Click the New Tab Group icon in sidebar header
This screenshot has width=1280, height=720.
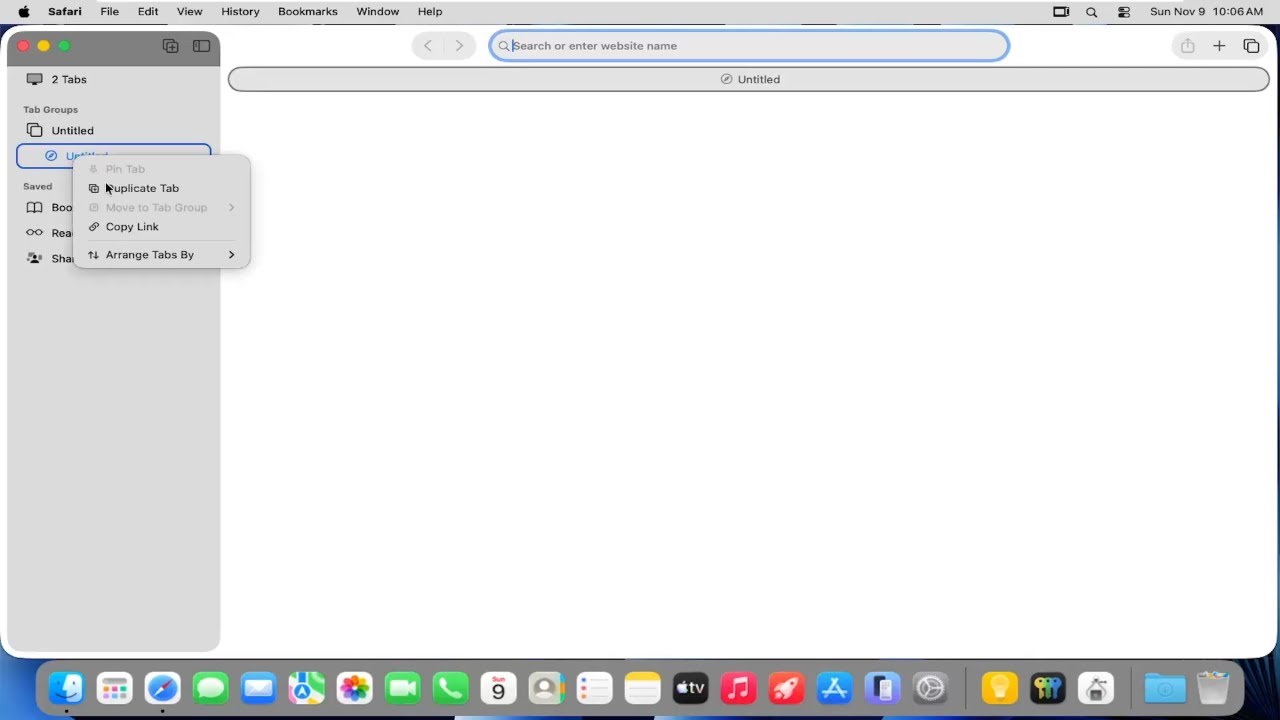click(171, 46)
